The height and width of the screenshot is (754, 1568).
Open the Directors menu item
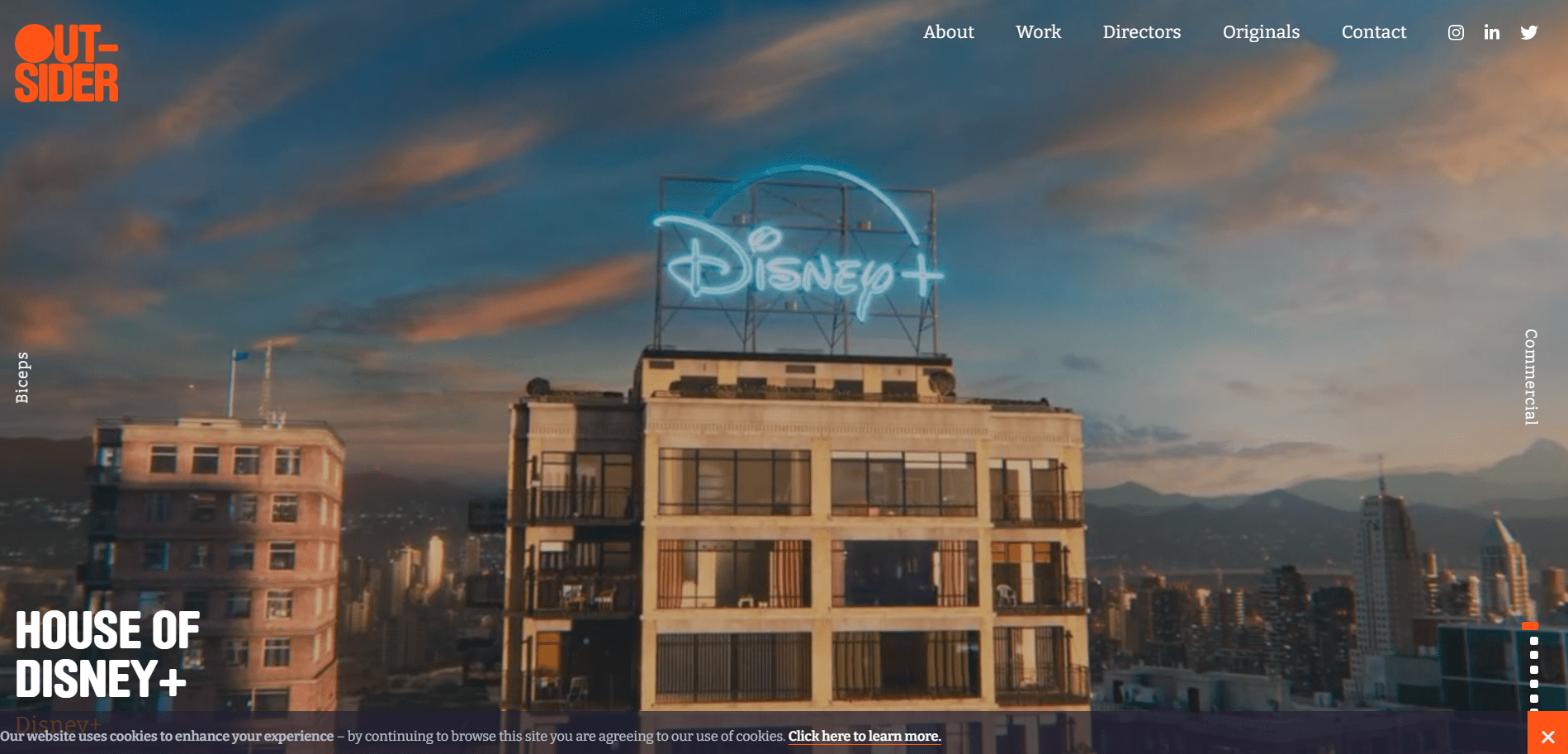1141,32
